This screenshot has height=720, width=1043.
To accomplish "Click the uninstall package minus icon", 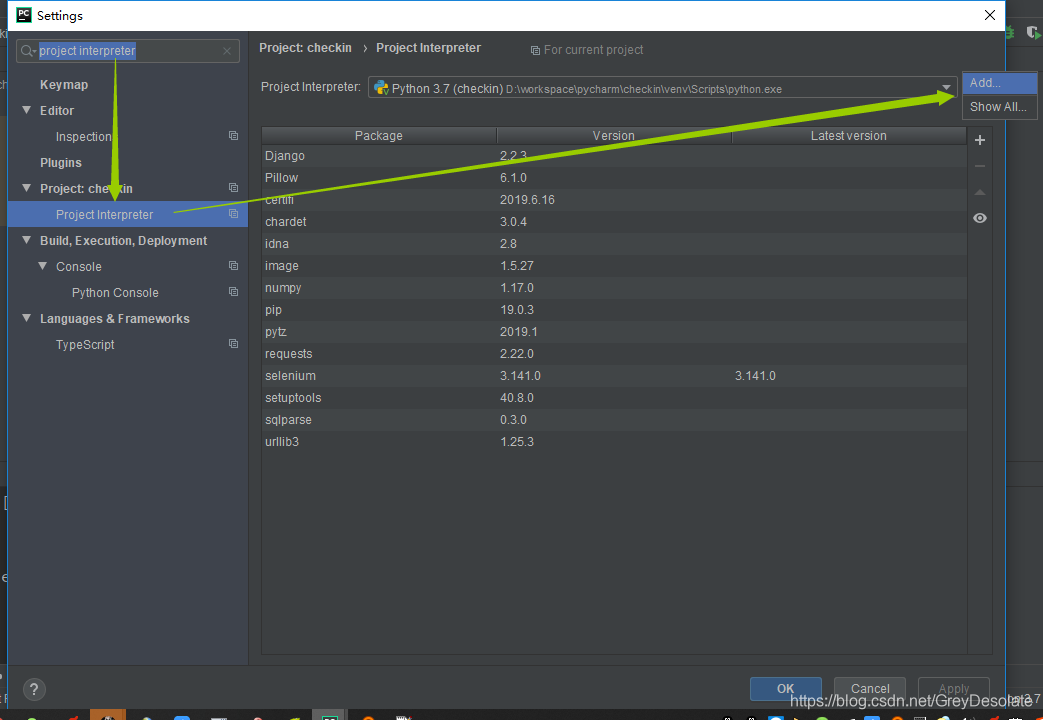I will pos(980,166).
